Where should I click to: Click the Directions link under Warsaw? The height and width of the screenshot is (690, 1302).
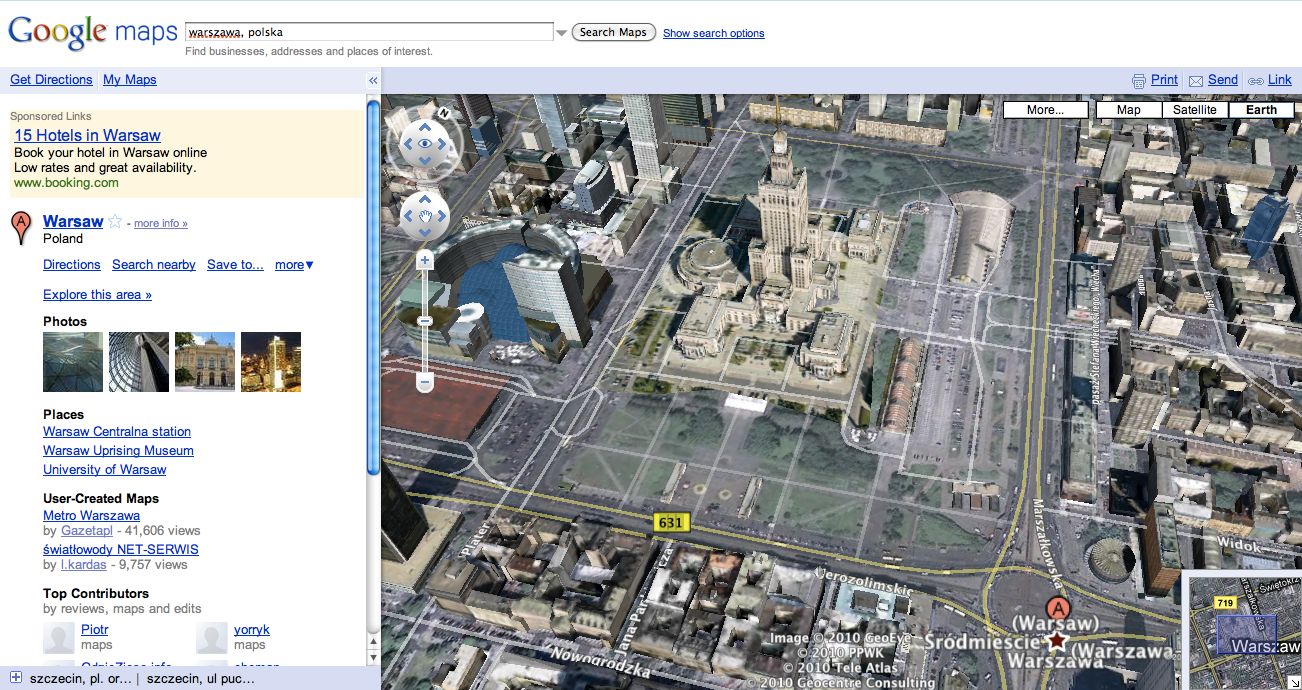tap(72, 265)
